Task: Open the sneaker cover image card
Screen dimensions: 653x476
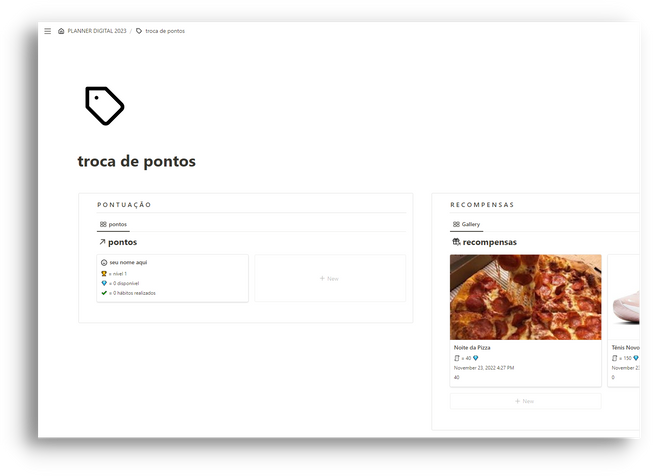Action: point(624,297)
